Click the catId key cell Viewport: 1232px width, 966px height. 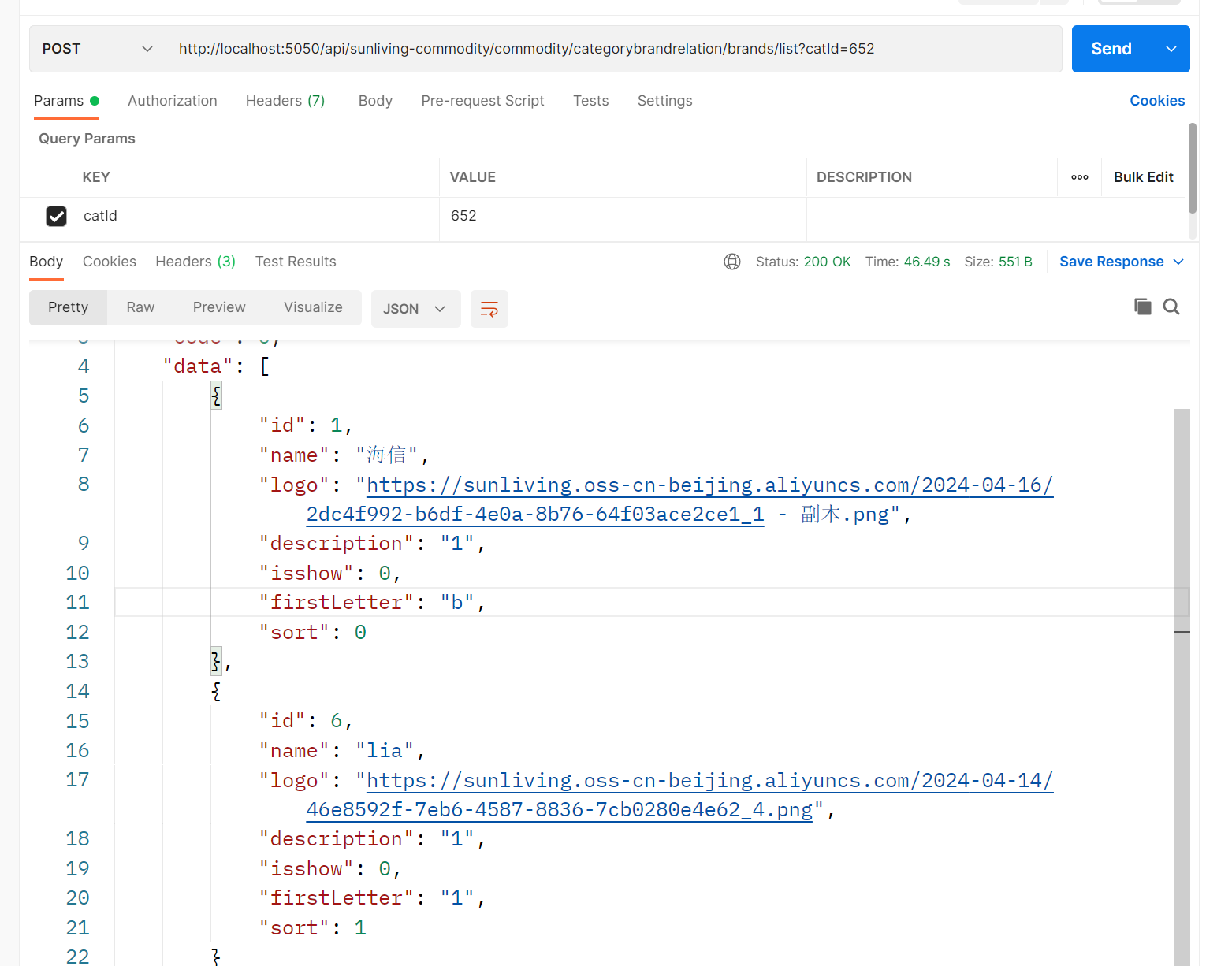pyautogui.click(x=256, y=216)
